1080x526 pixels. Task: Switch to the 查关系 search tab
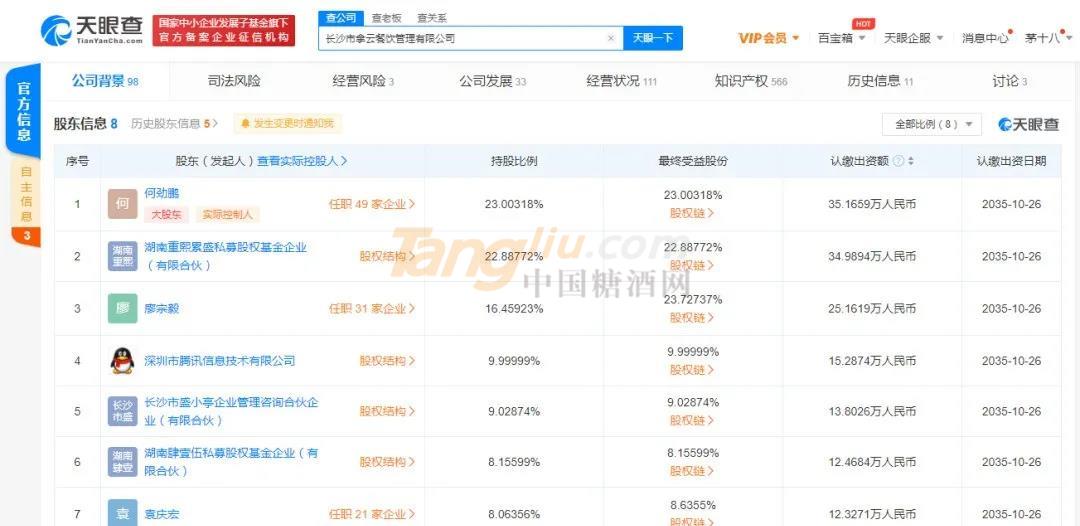click(431, 18)
